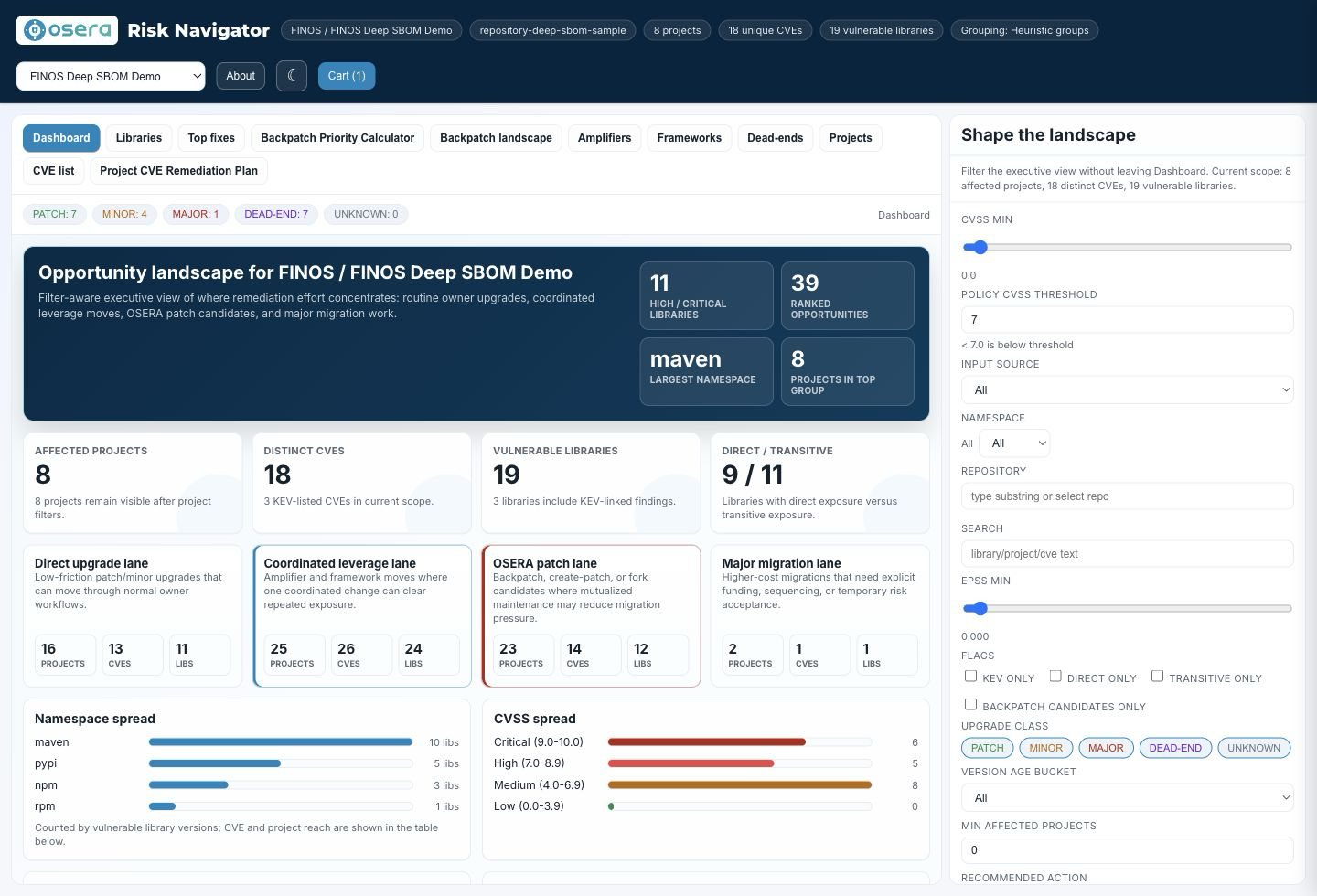Screen dimensions: 1317x896
Task: Toggle the UNKNOWN upgrade class filter
Action: (x=1254, y=748)
